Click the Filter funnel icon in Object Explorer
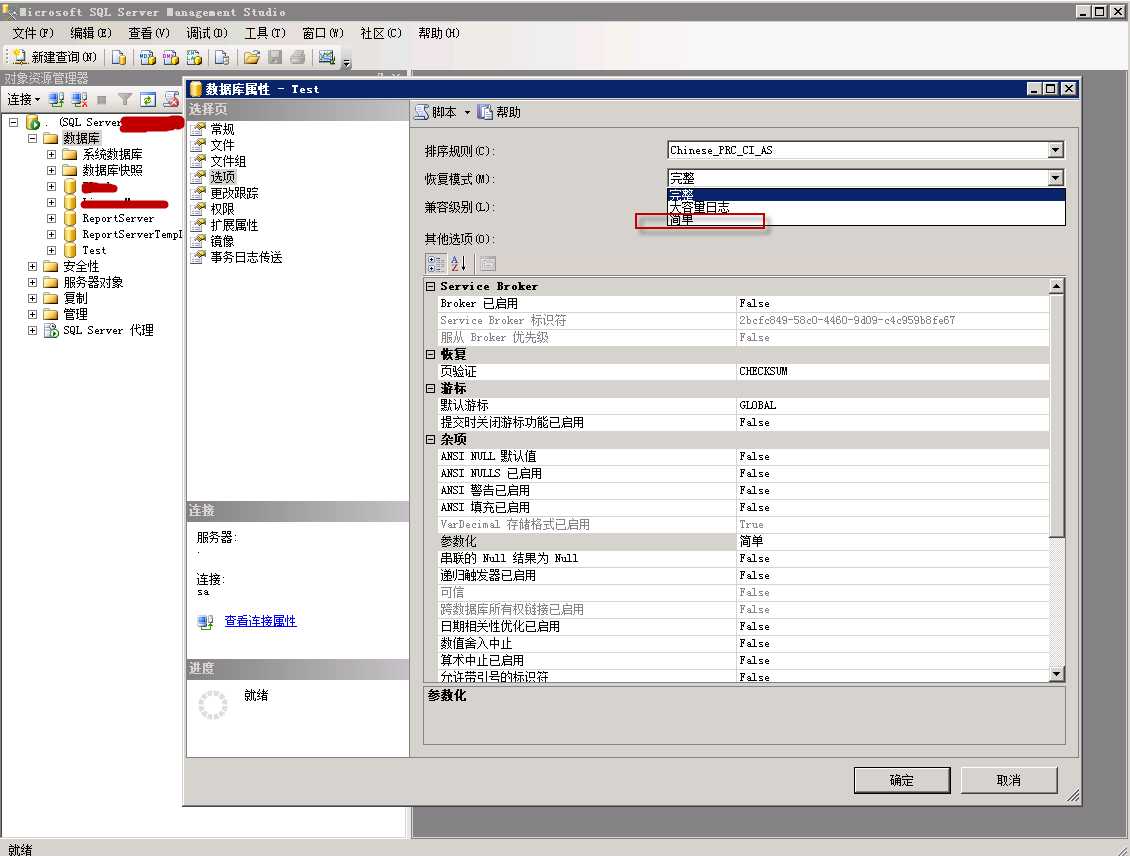The image size is (1130, 856). point(125,99)
